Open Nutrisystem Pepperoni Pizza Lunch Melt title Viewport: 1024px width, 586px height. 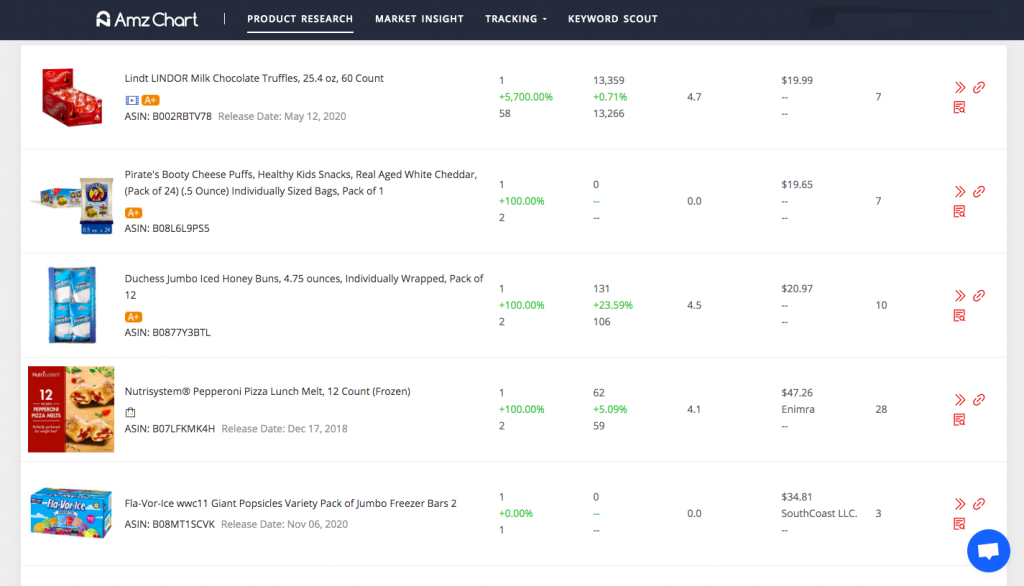click(x=268, y=391)
